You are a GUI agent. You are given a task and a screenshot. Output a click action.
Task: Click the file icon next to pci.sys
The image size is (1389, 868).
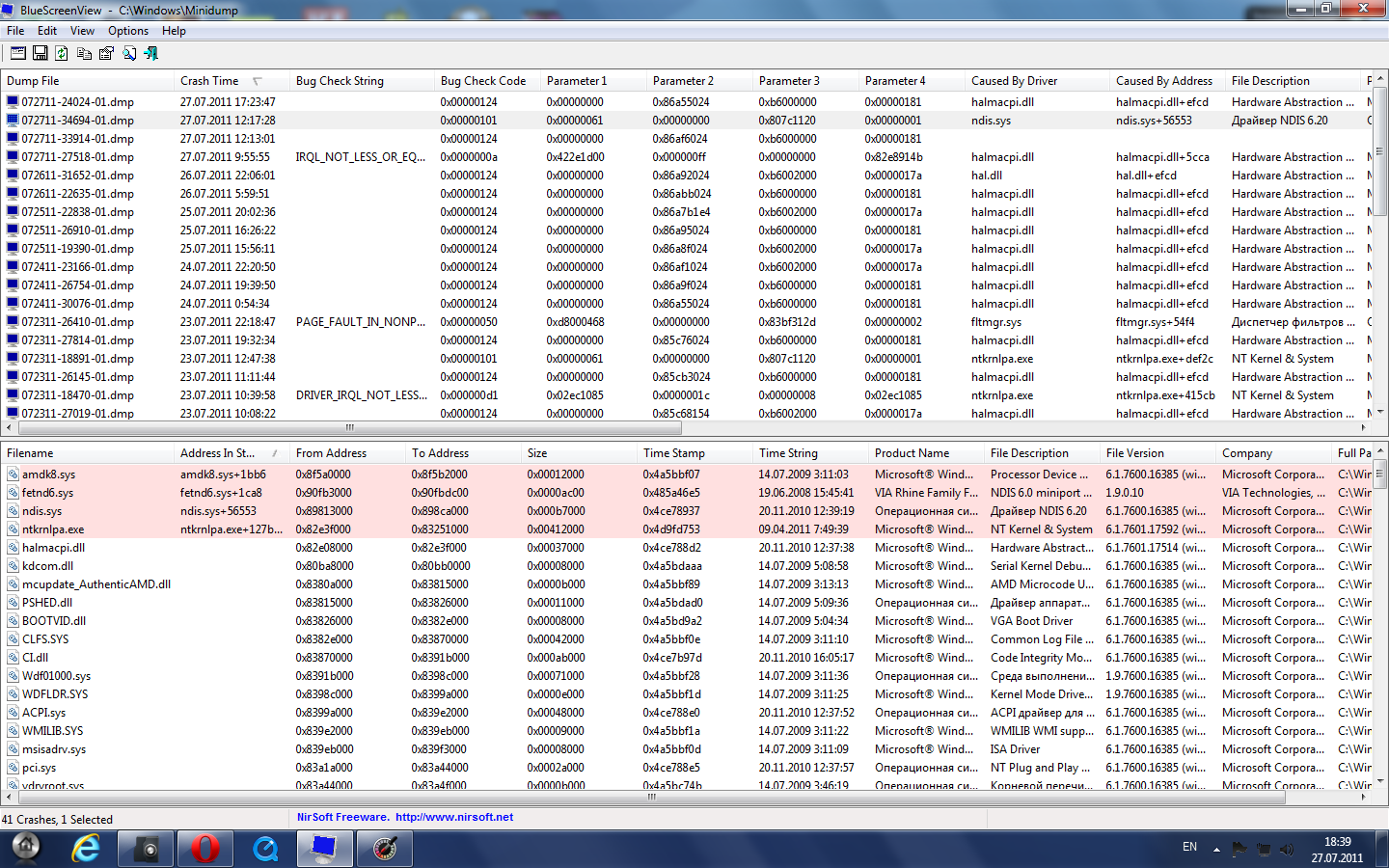tap(13, 767)
